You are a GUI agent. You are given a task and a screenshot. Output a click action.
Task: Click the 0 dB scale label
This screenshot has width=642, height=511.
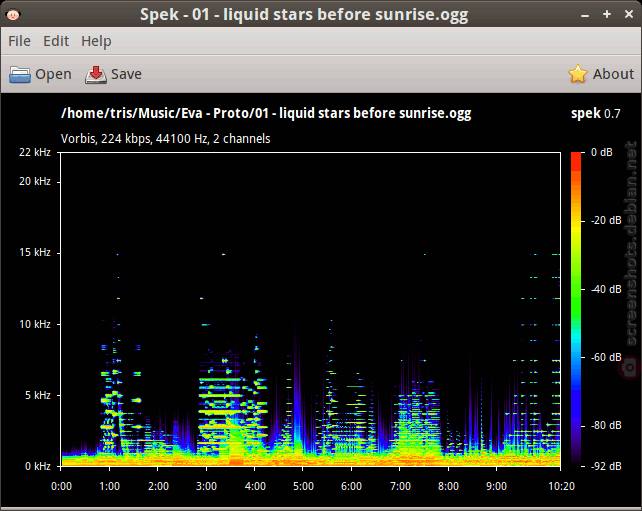point(602,152)
